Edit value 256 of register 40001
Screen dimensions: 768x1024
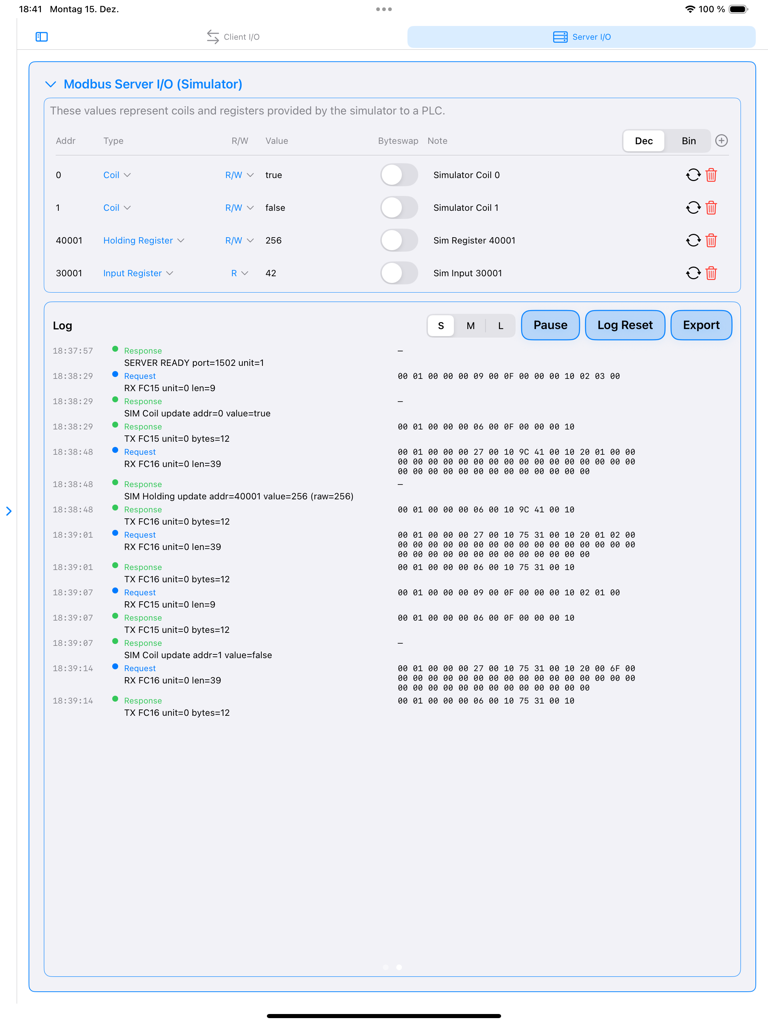pos(274,240)
